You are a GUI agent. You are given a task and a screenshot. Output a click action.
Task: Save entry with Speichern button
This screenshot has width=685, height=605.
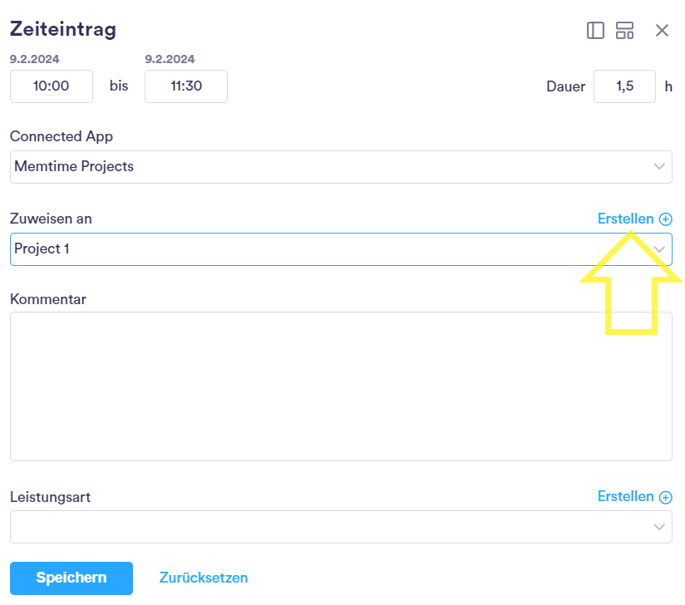71,578
